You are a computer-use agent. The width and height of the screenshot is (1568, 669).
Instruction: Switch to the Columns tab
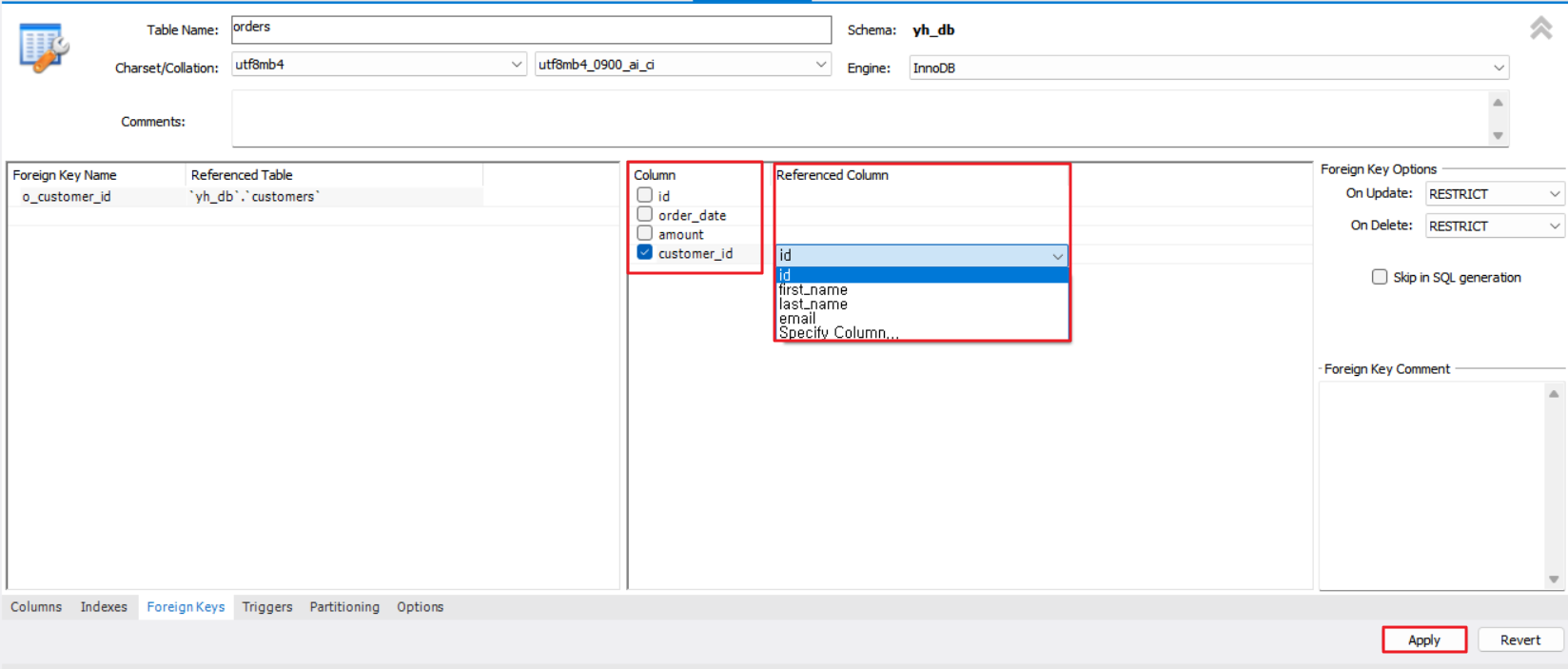[x=36, y=607]
